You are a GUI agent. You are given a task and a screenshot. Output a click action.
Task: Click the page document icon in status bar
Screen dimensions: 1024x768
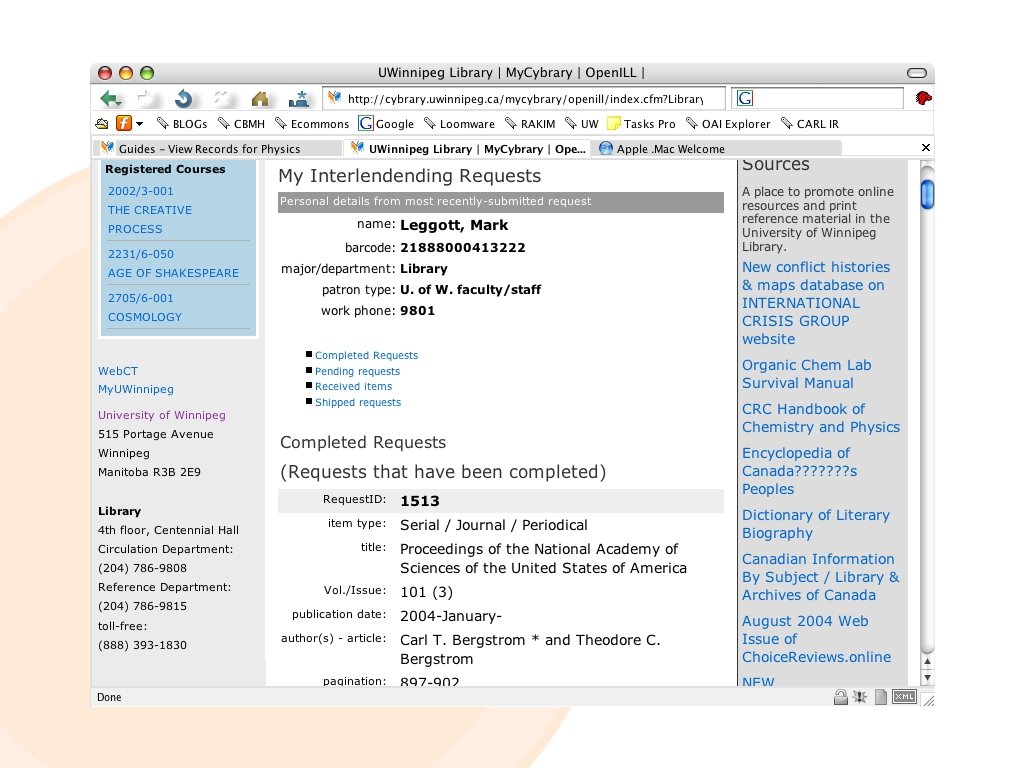click(x=881, y=697)
